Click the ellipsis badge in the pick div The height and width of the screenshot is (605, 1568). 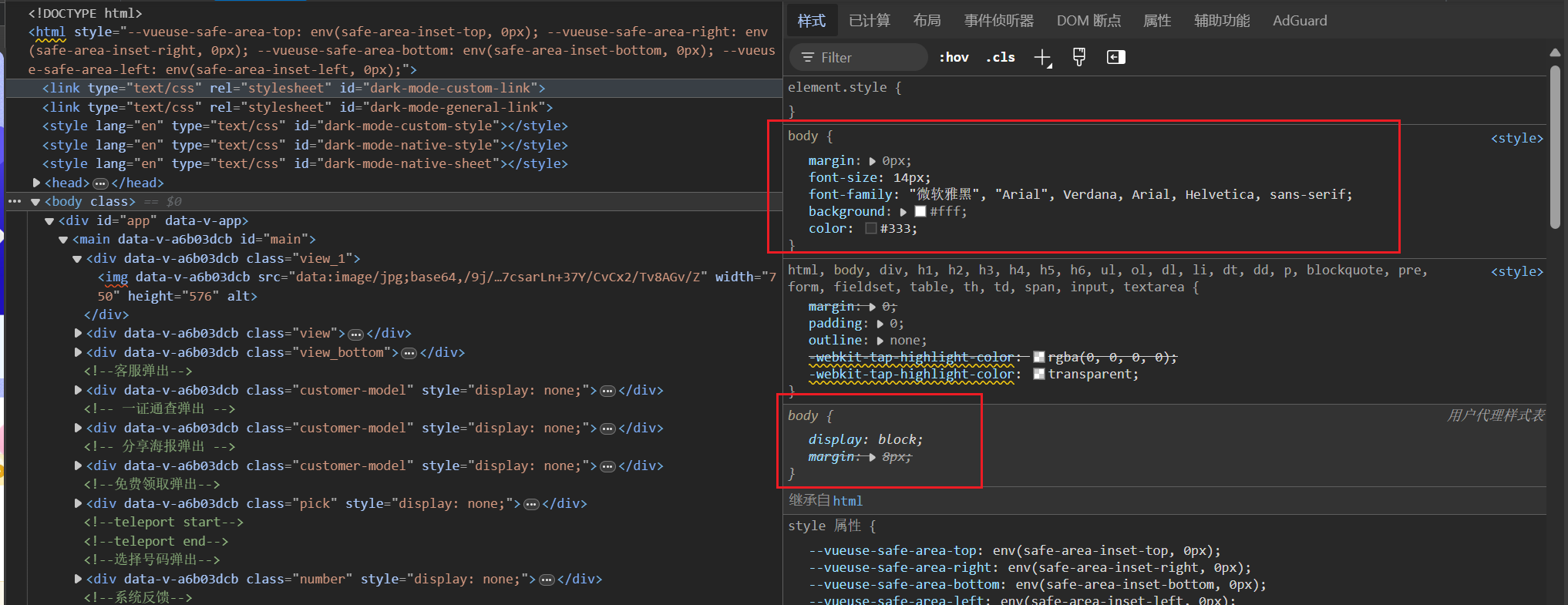(x=531, y=504)
